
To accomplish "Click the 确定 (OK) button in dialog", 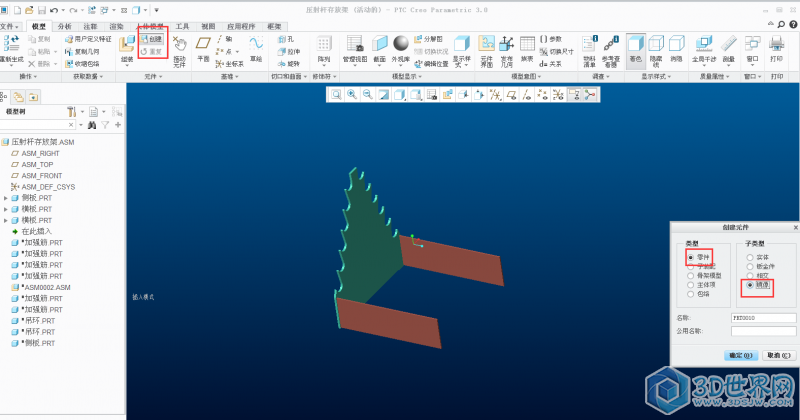I will pos(737,354).
